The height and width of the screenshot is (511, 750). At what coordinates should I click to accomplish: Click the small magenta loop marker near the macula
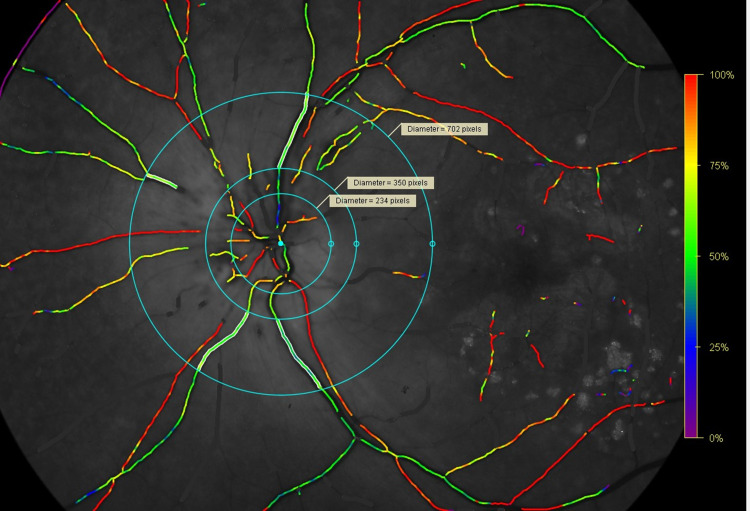(x=520, y=229)
